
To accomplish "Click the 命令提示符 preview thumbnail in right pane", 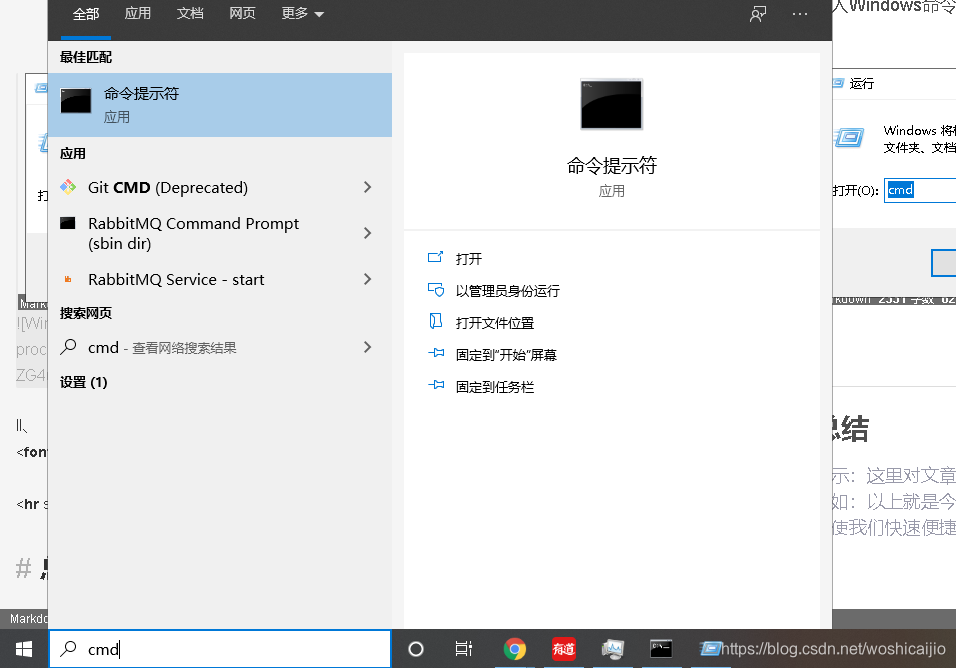I will click(611, 104).
